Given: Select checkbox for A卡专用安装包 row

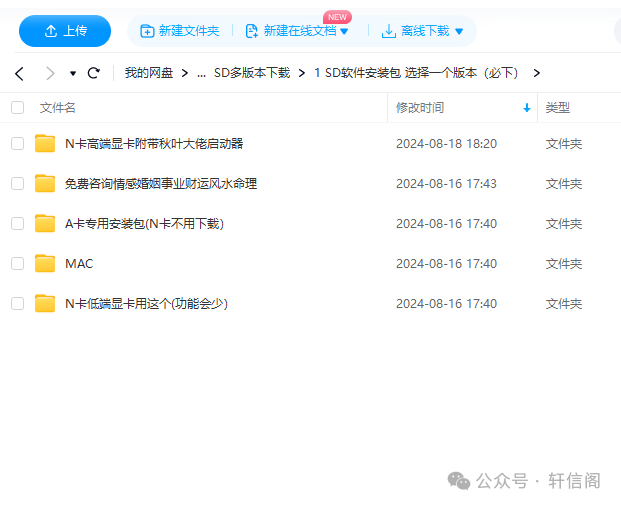Looking at the screenshot, I should point(17,224).
